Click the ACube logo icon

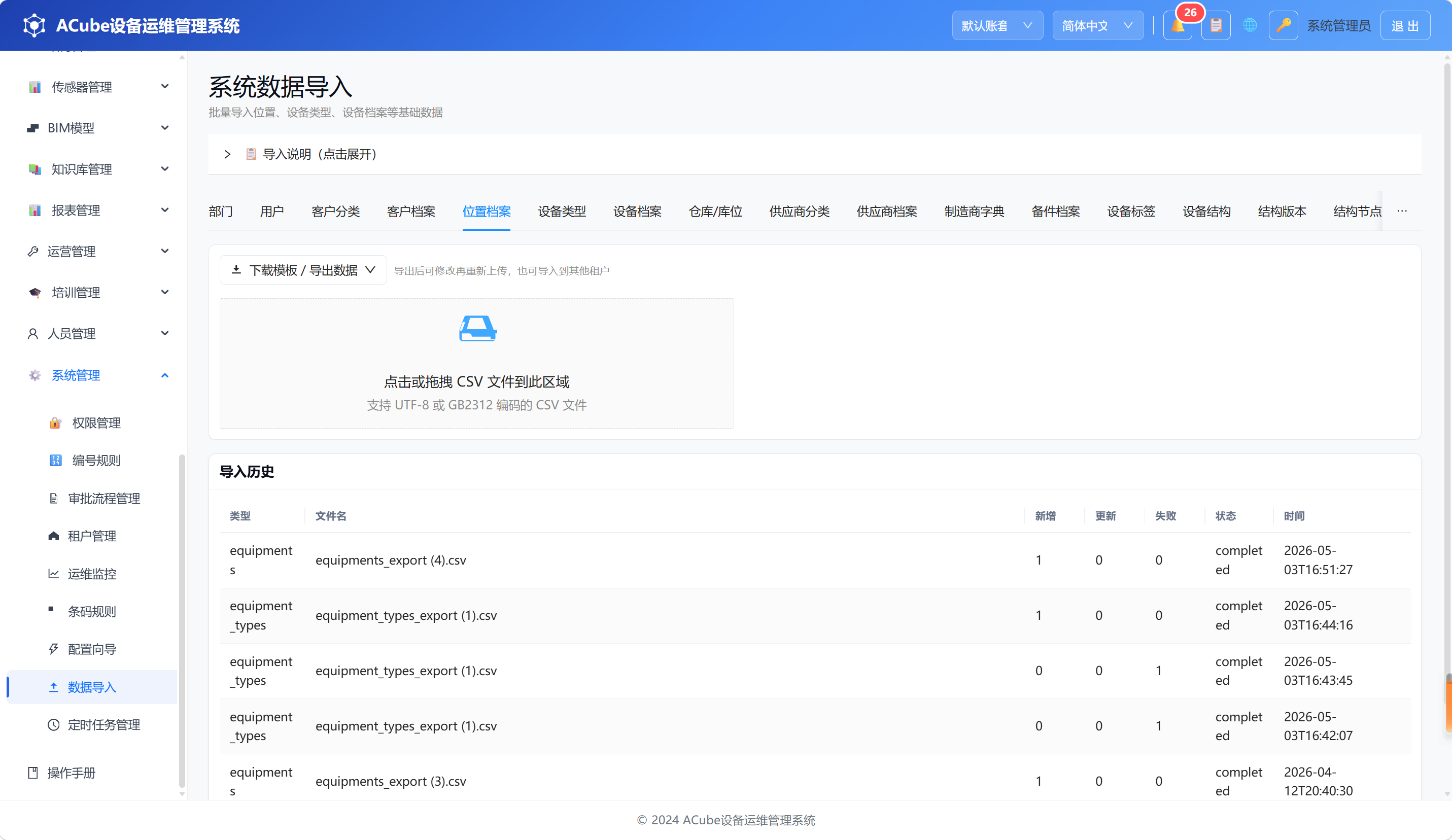pos(34,25)
